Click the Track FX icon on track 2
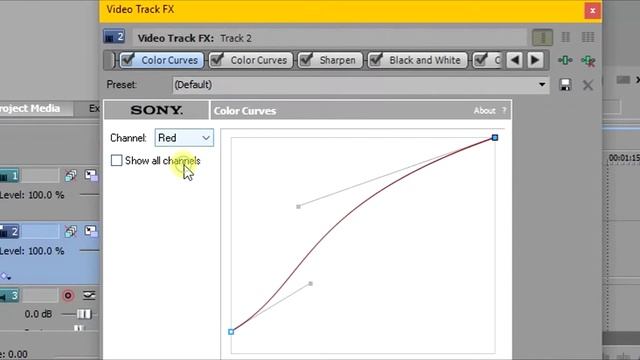Viewport: 640px width, 360px height. pos(71,232)
